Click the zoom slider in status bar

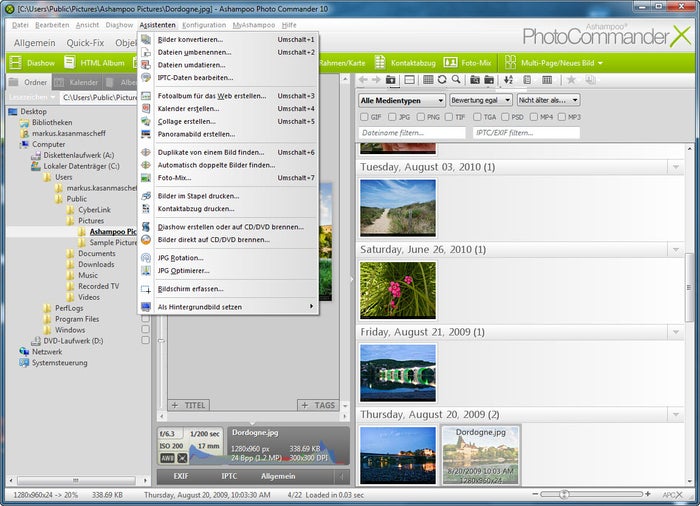click(565, 494)
